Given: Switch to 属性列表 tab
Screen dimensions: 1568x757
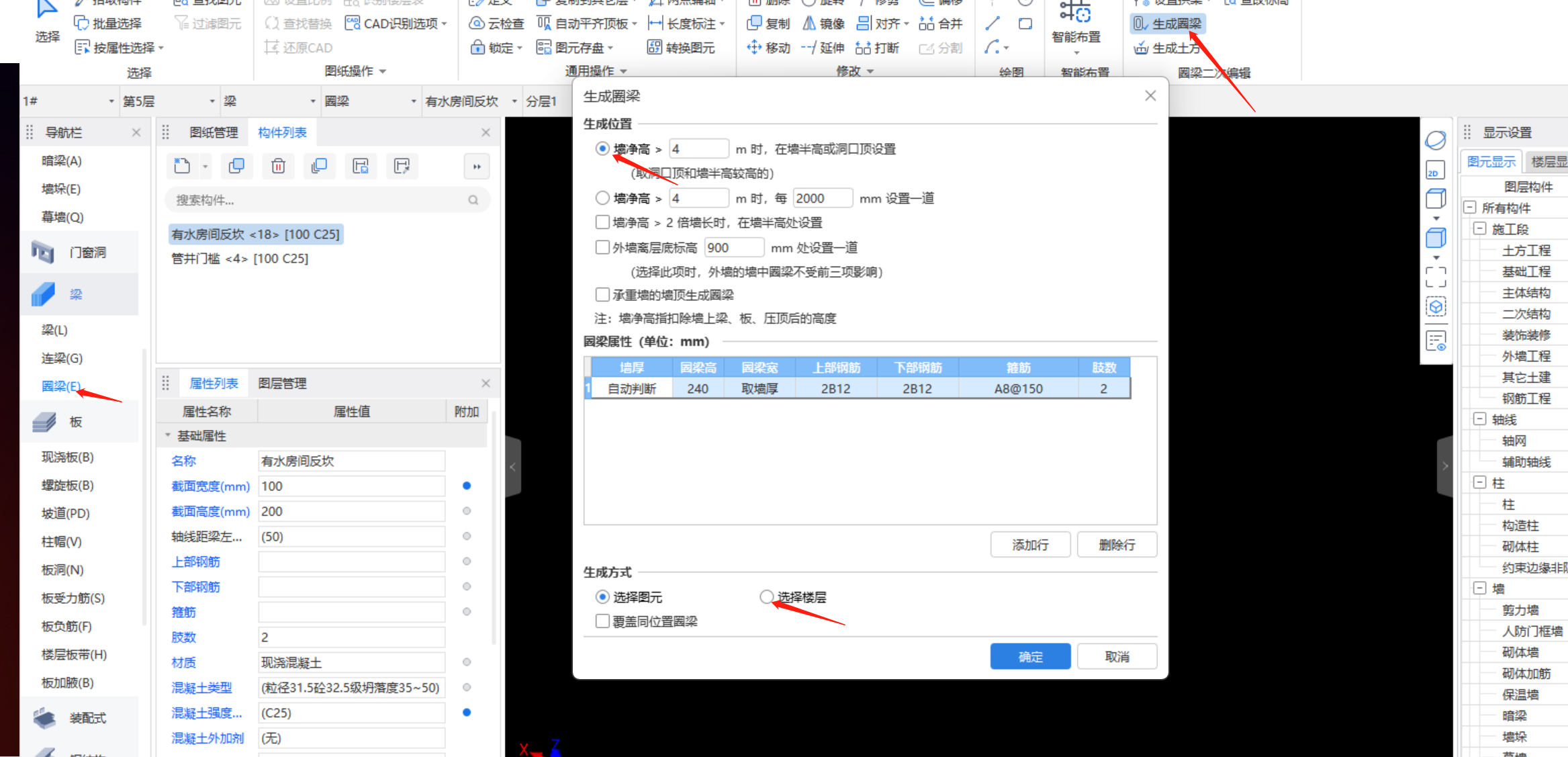Looking at the screenshot, I should [x=214, y=384].
